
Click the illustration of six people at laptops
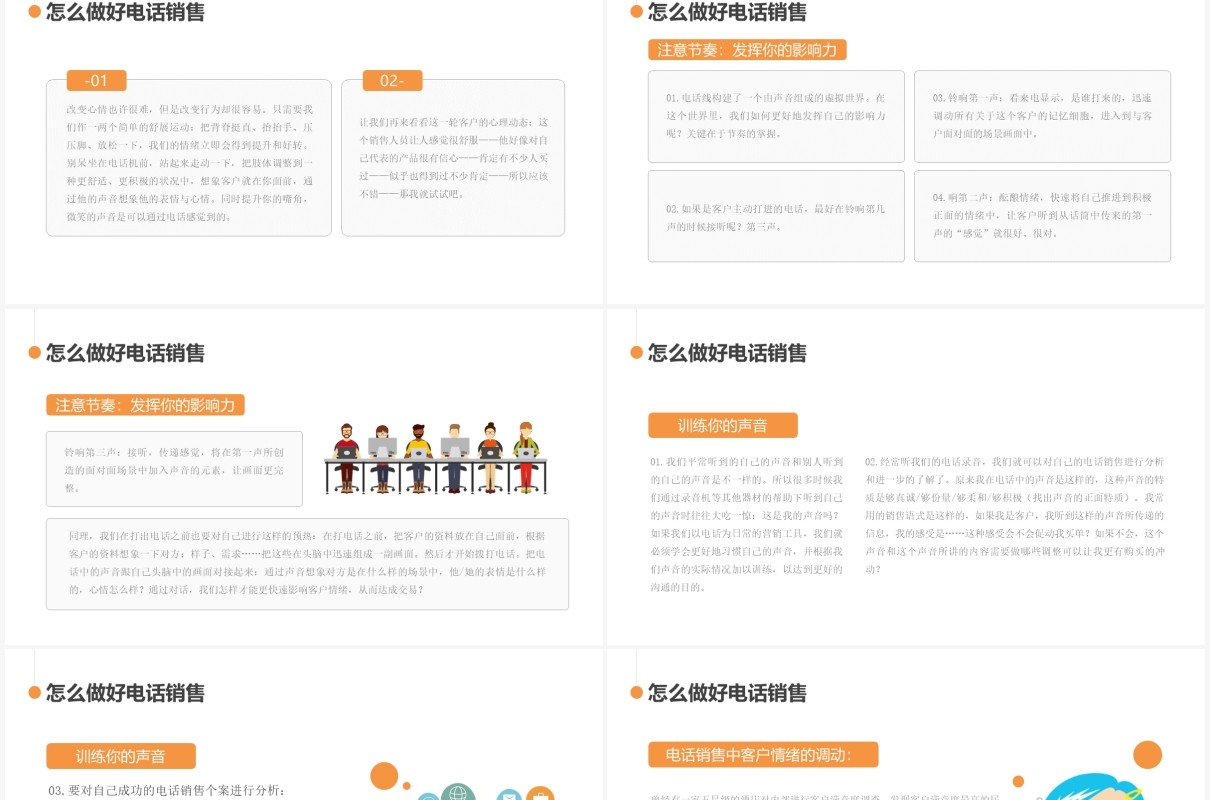pyautogui.click(x=435, y=458)
